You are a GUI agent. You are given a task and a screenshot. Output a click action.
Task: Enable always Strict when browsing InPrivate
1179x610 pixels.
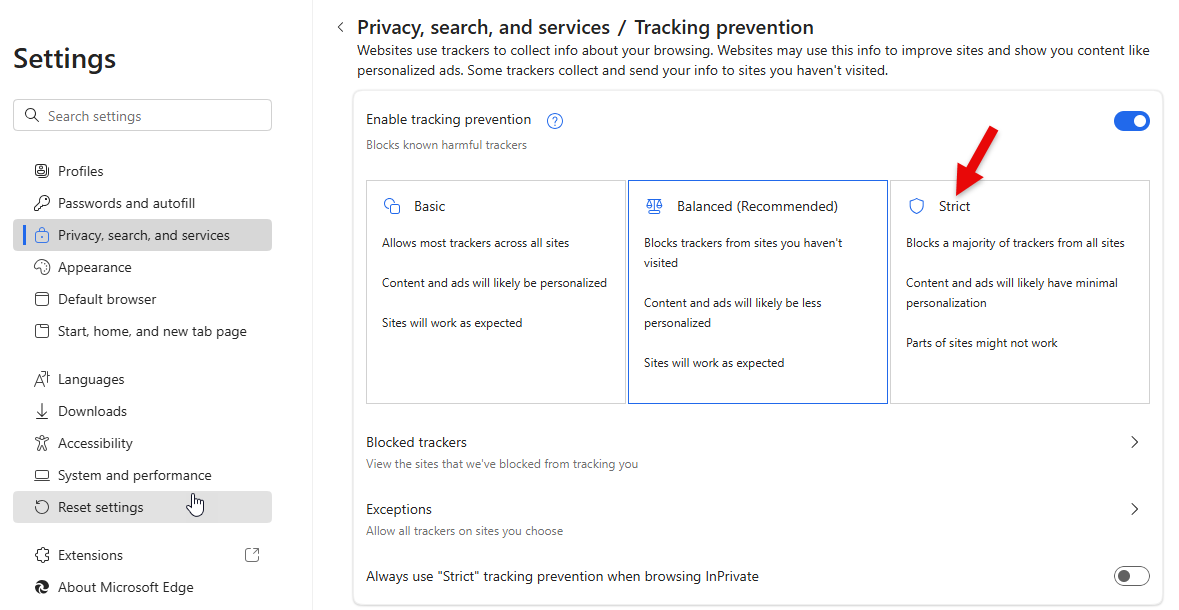(1132, 576)
